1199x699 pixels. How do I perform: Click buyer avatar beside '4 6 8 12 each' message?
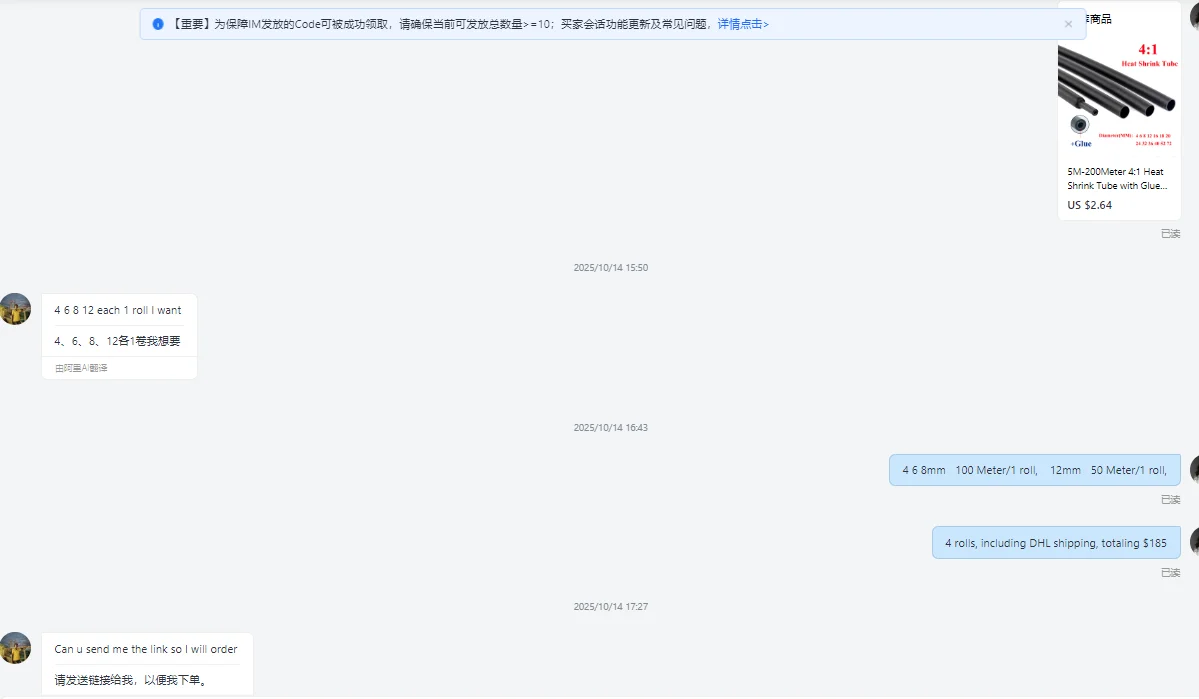pos(15,309)
